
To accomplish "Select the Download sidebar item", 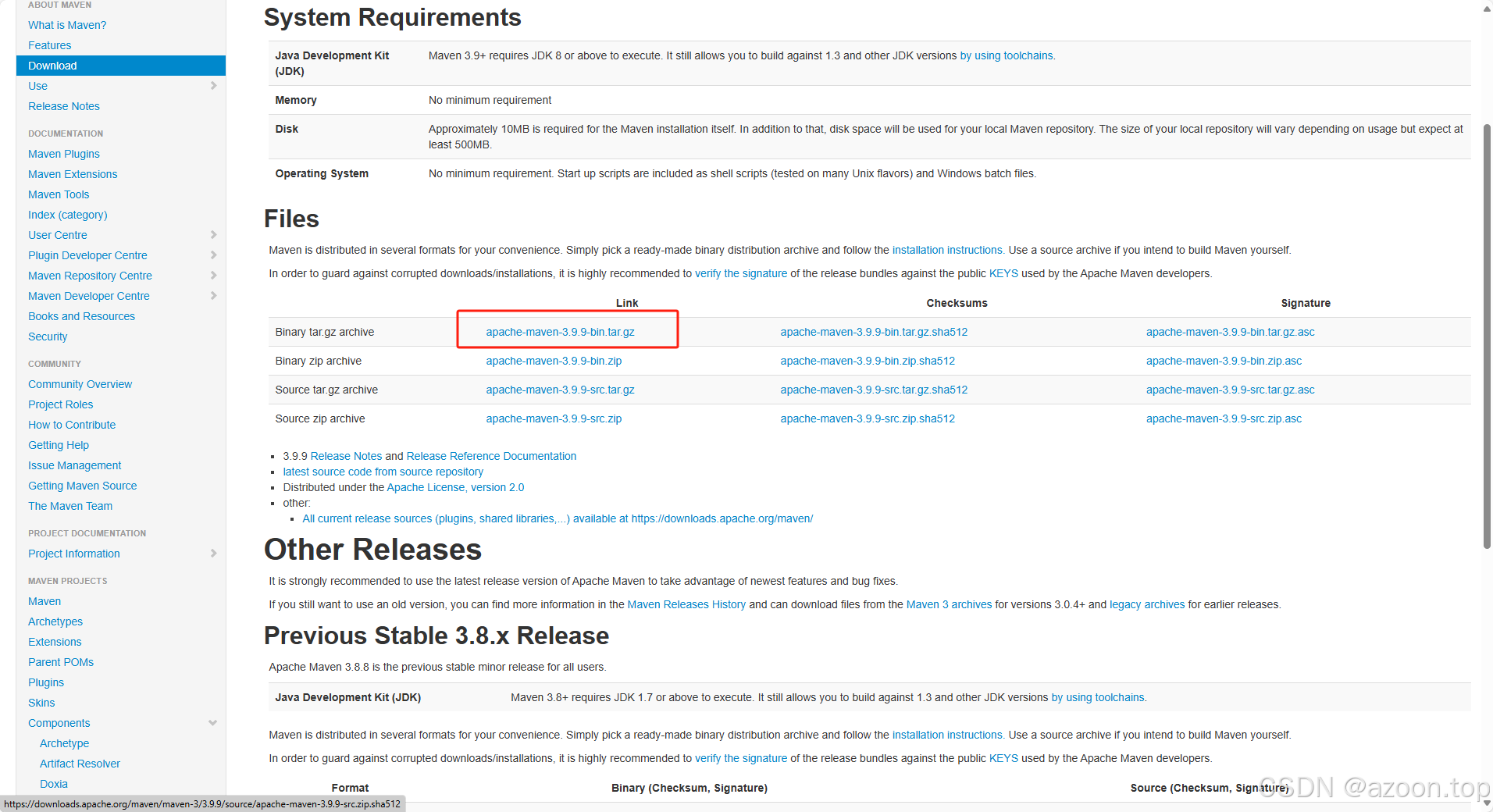I will tap(121, 66).
